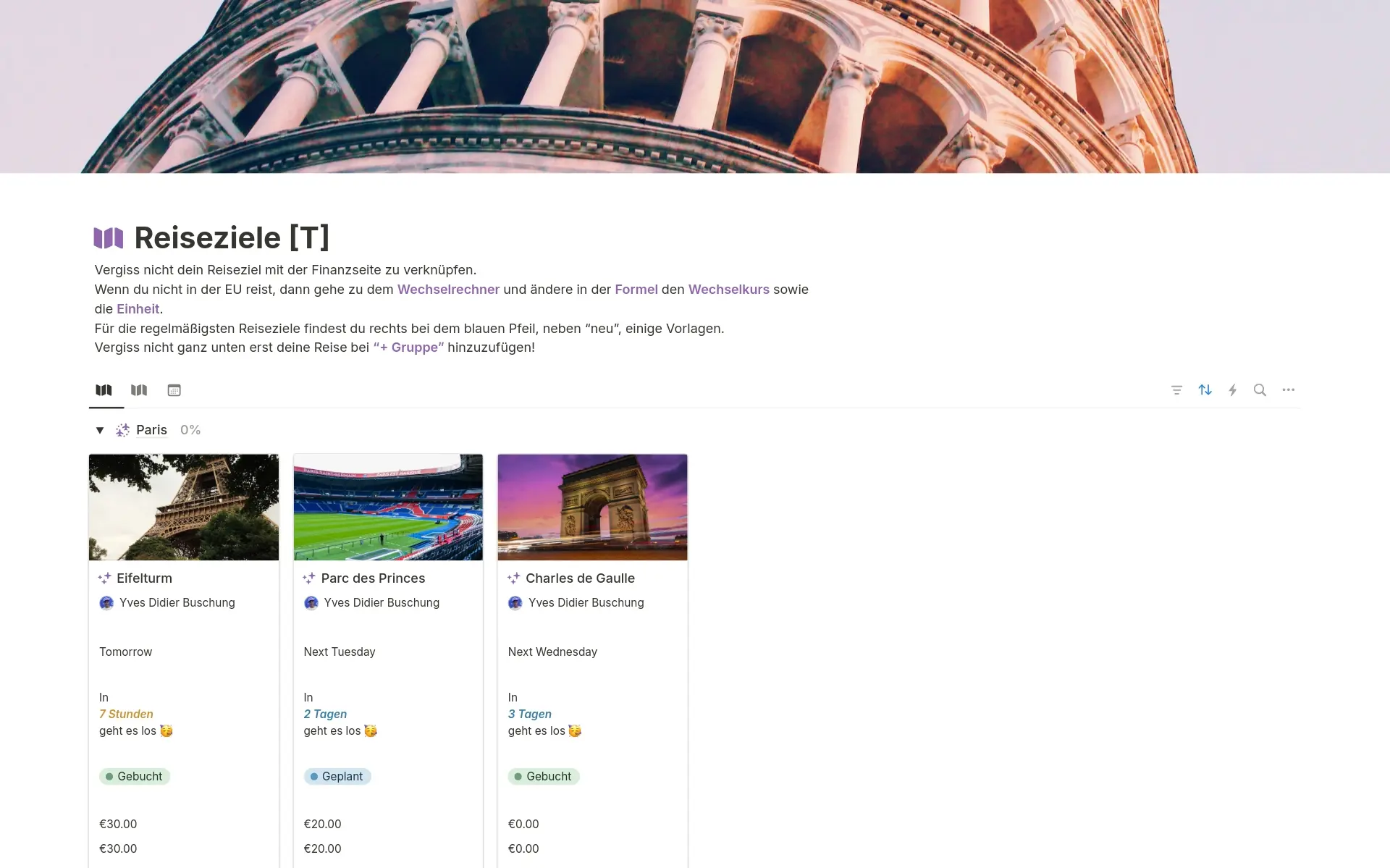Open the Parc des Princes card title
Image resolution: width=1390 pixels, height=868 pixels.
pyautogui.click(x=373, y=578)
